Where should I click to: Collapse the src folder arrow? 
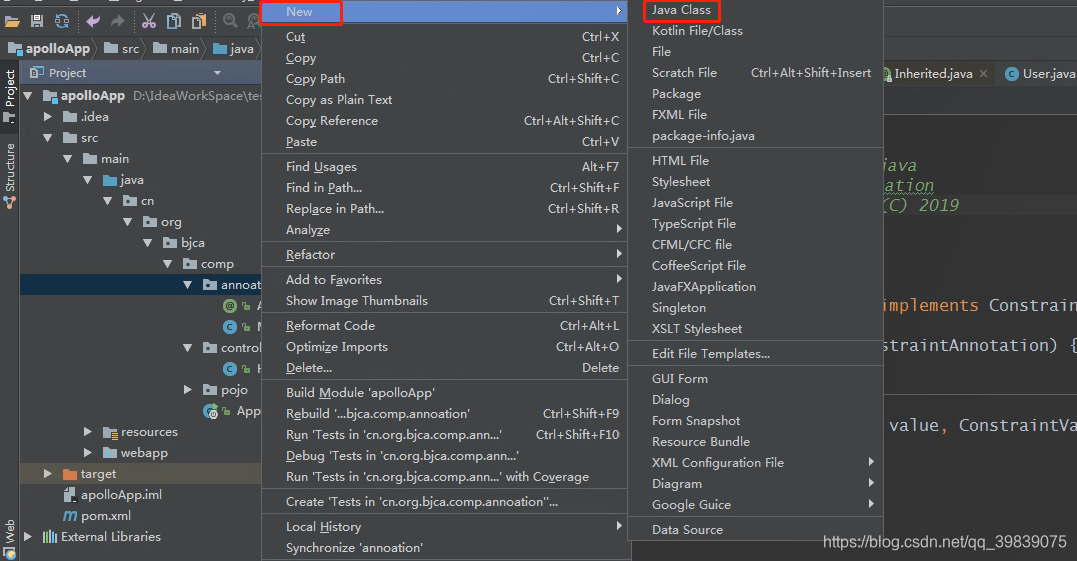(48, 138)
